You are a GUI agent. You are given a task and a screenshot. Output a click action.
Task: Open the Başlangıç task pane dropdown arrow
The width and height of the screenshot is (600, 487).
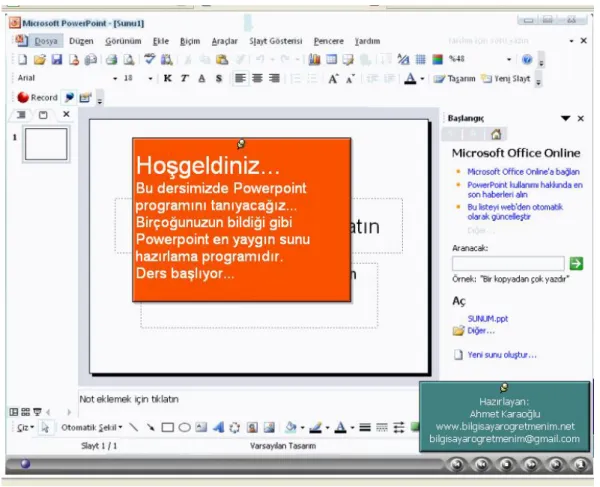point(565,118)
